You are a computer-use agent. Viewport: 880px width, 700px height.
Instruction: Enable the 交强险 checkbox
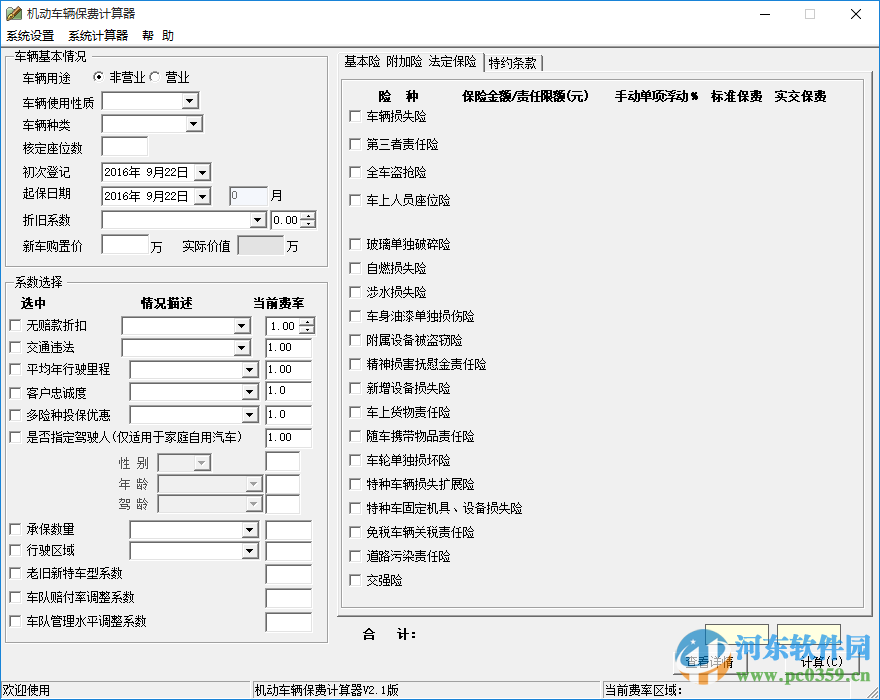(355, 580)
